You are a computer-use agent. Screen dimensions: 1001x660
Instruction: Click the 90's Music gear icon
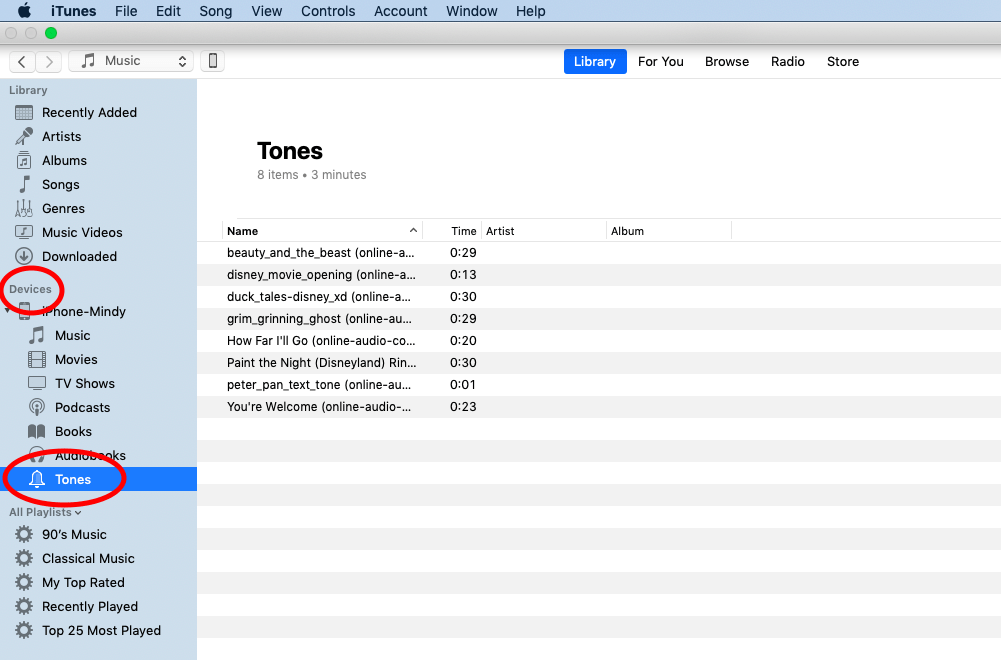pyautogui.click(x=24, y=534)
